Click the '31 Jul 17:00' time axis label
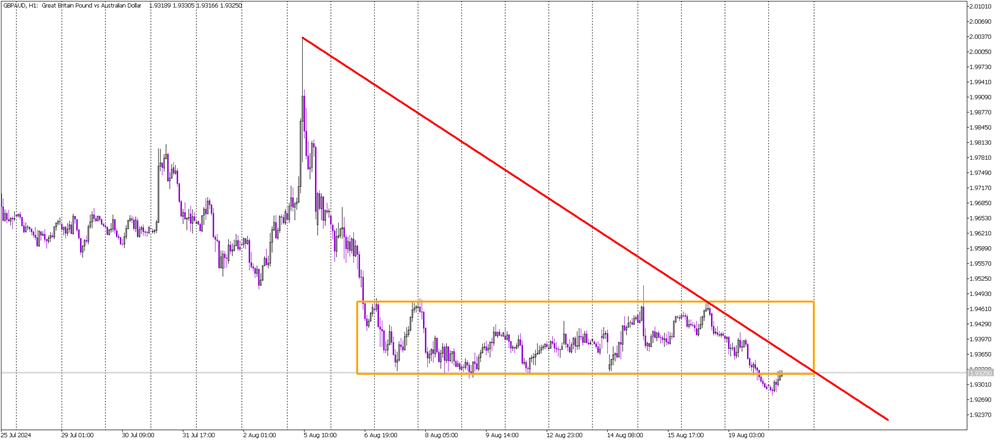 pos(199,436)
